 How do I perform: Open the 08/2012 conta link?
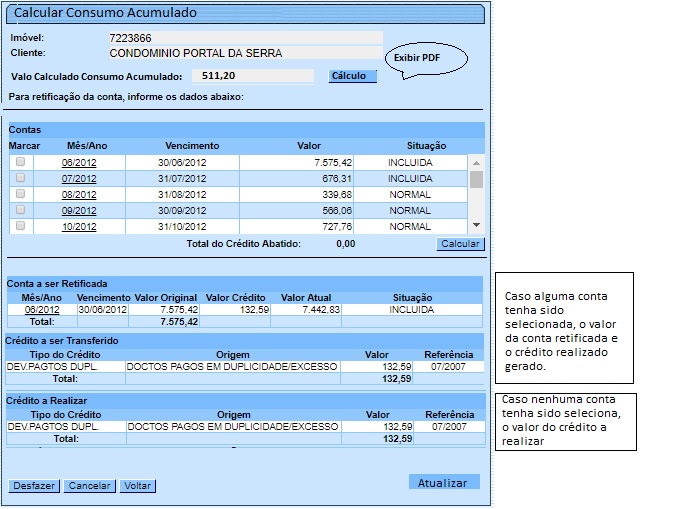click(x=79, y=194)
